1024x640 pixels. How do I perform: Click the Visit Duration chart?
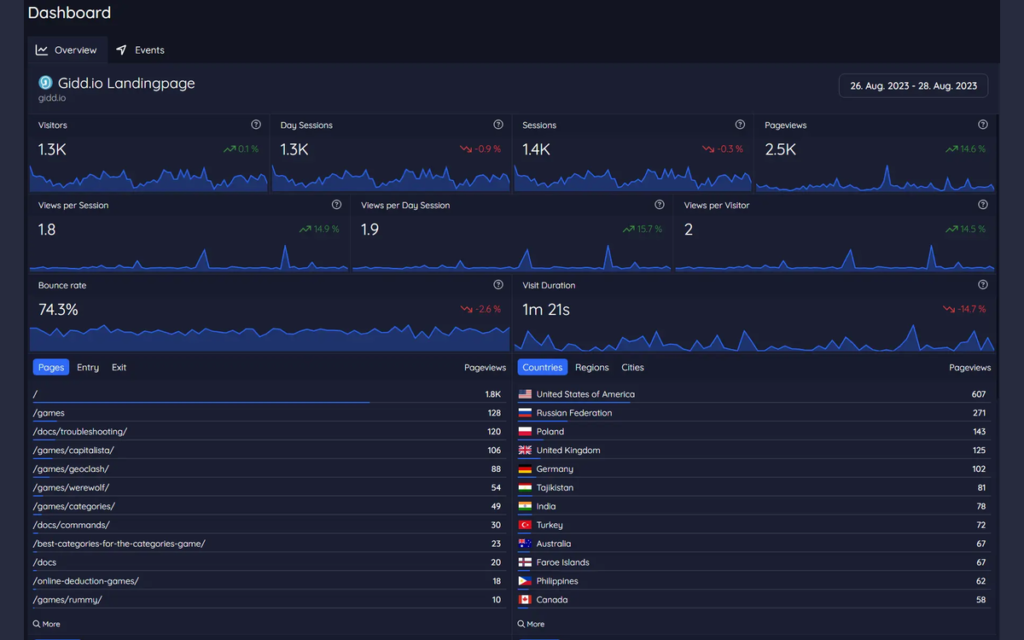point(754,337)
